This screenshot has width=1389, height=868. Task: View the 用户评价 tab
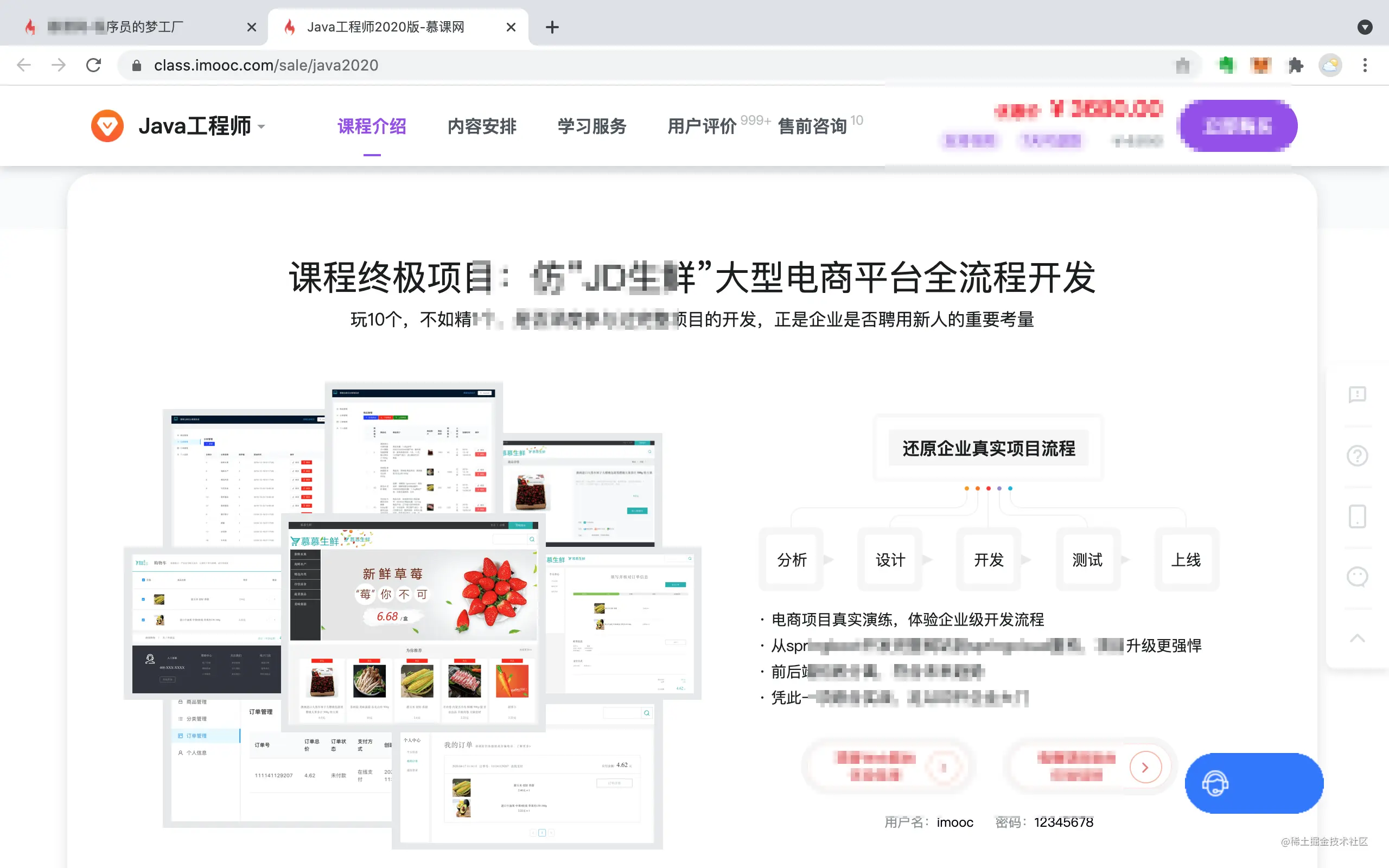pyautogui.click(x=702, y=126)
